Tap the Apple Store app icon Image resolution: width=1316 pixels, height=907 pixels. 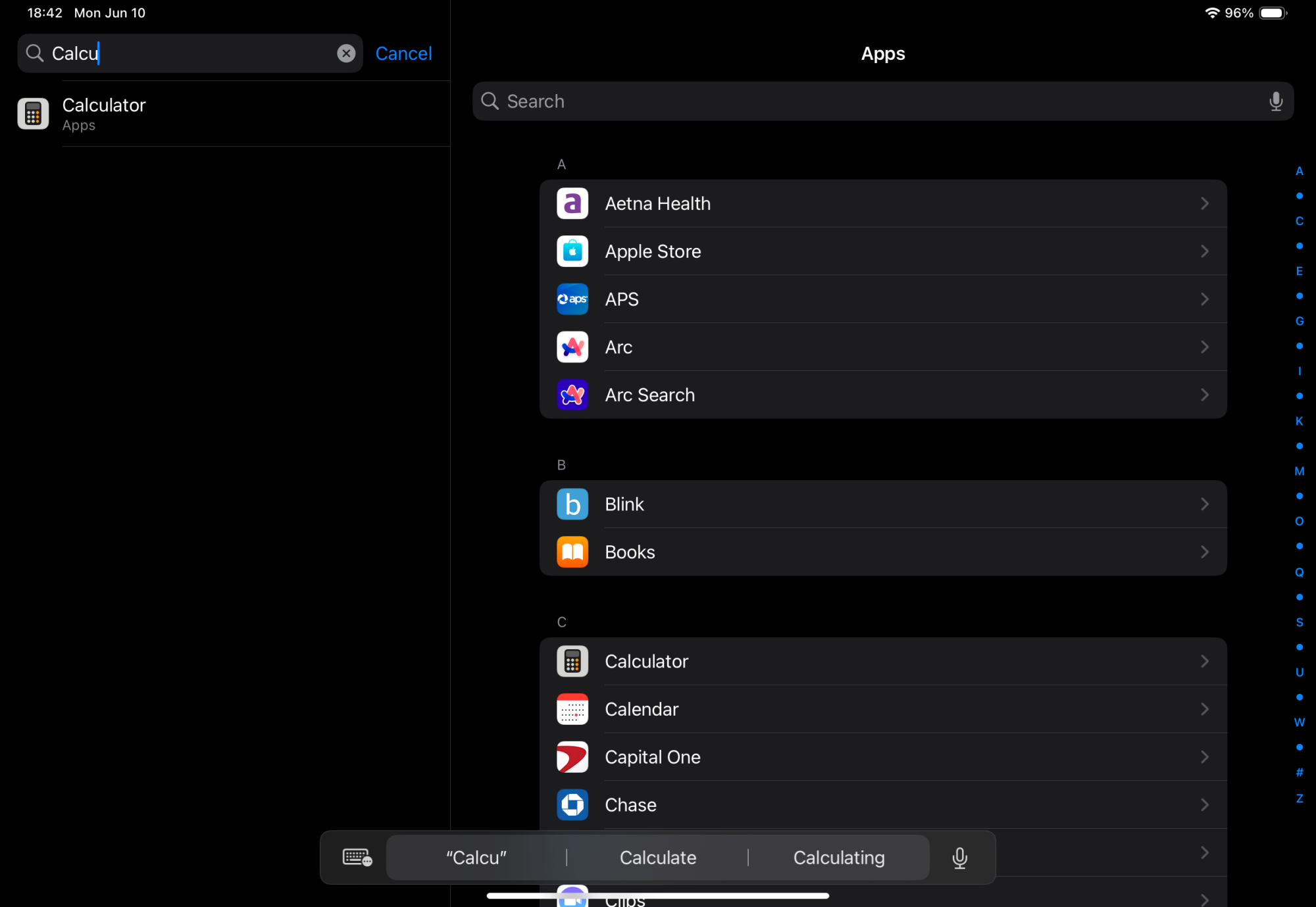click(x=572, y=251)
